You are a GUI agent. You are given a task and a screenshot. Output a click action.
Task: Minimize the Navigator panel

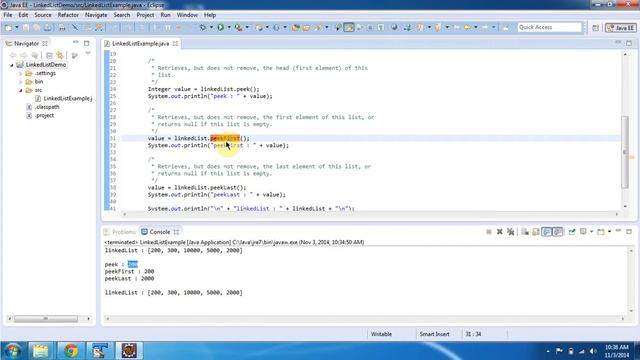tap(76, 42)
